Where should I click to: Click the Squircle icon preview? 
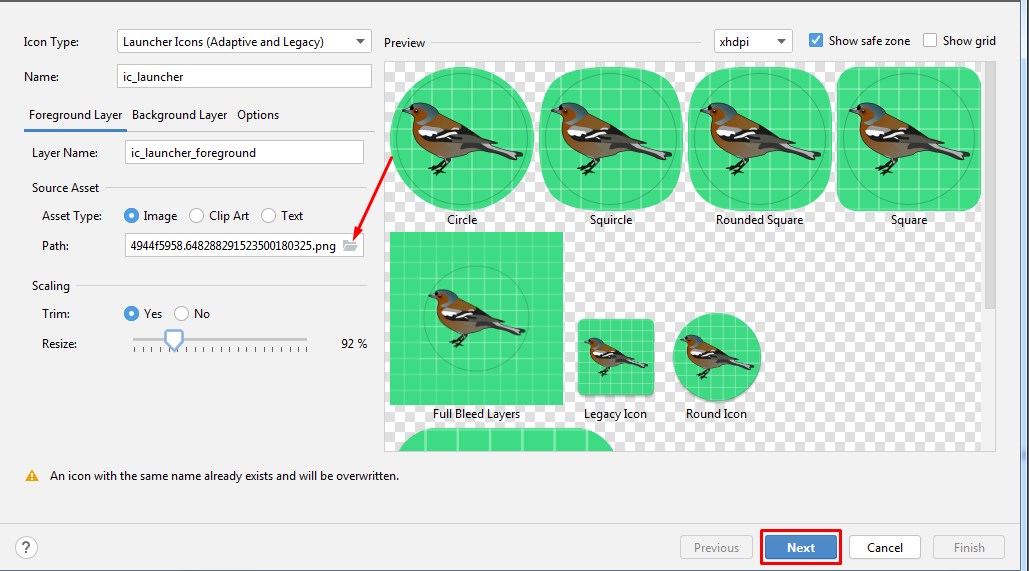click(611, 138)
